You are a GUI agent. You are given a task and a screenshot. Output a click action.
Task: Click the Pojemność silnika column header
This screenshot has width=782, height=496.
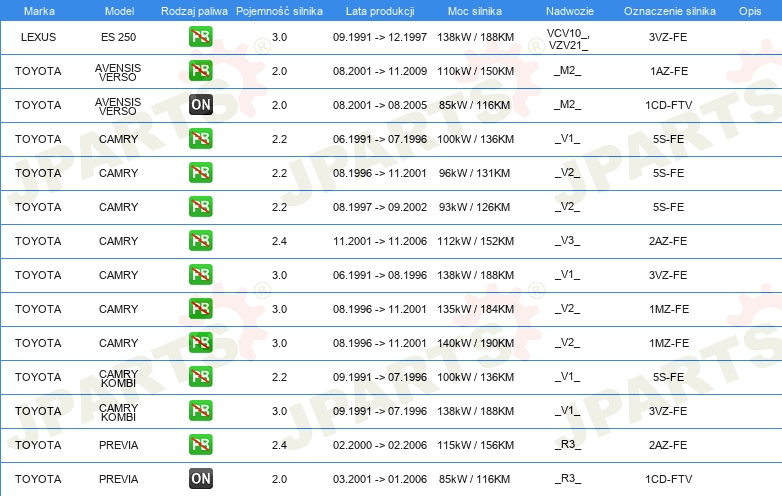pyautogui.click(x=279, y=11)
